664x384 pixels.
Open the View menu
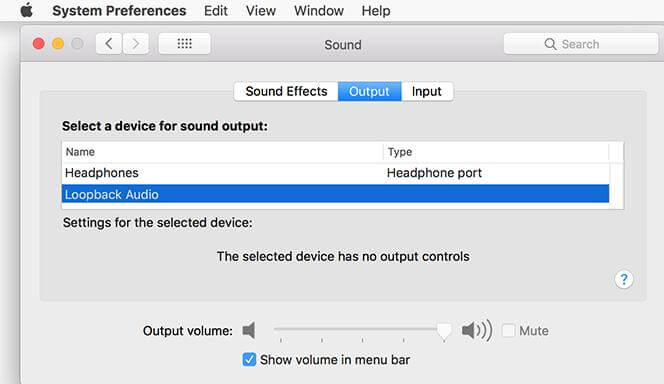[261, 11]
